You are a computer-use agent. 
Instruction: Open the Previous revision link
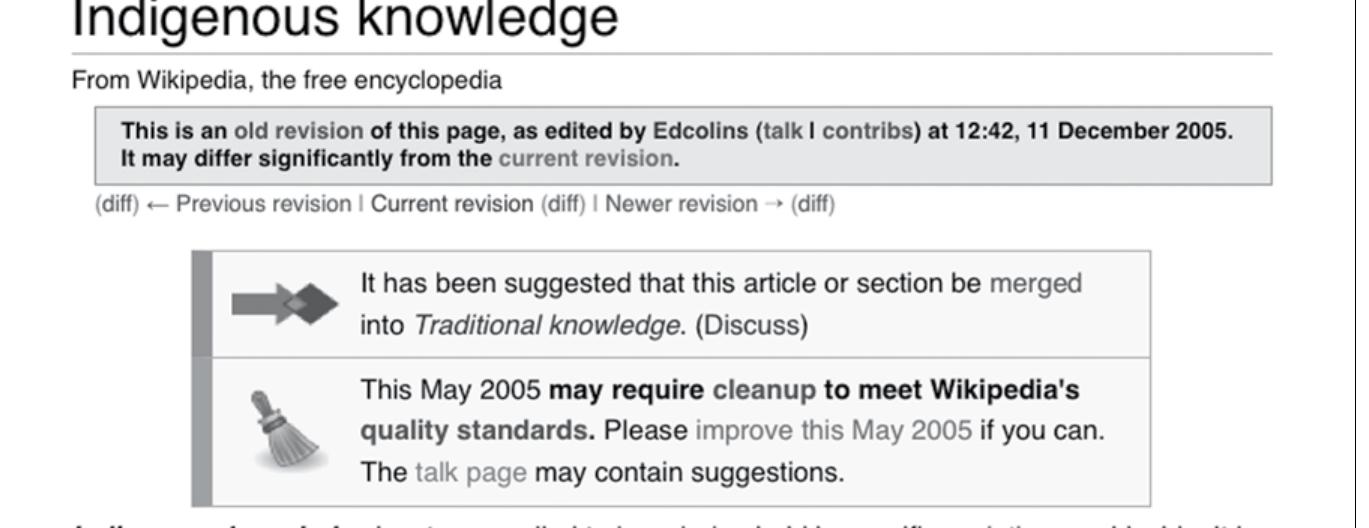click(x=263, y=204)
